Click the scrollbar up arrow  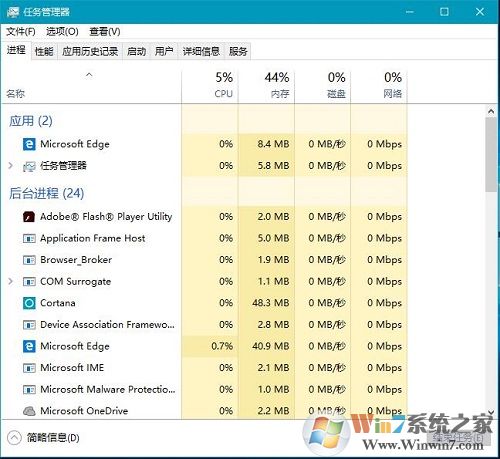pyautogui.click(x=491, y=111)
